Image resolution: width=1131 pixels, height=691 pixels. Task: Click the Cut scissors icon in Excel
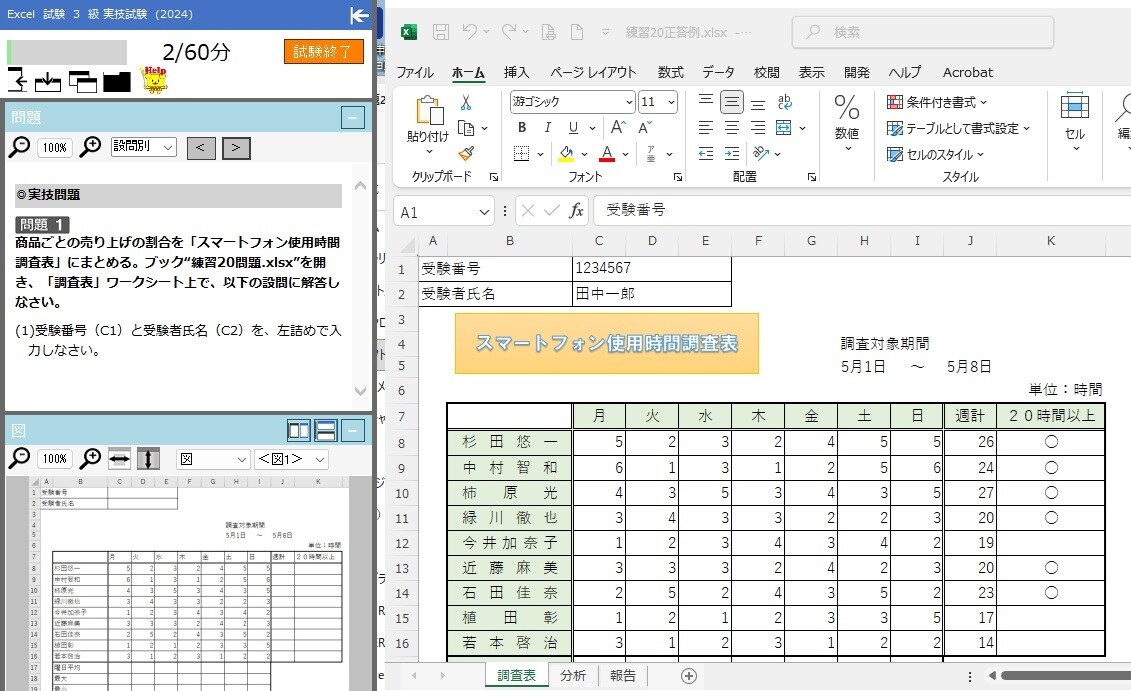coord(466,103)
